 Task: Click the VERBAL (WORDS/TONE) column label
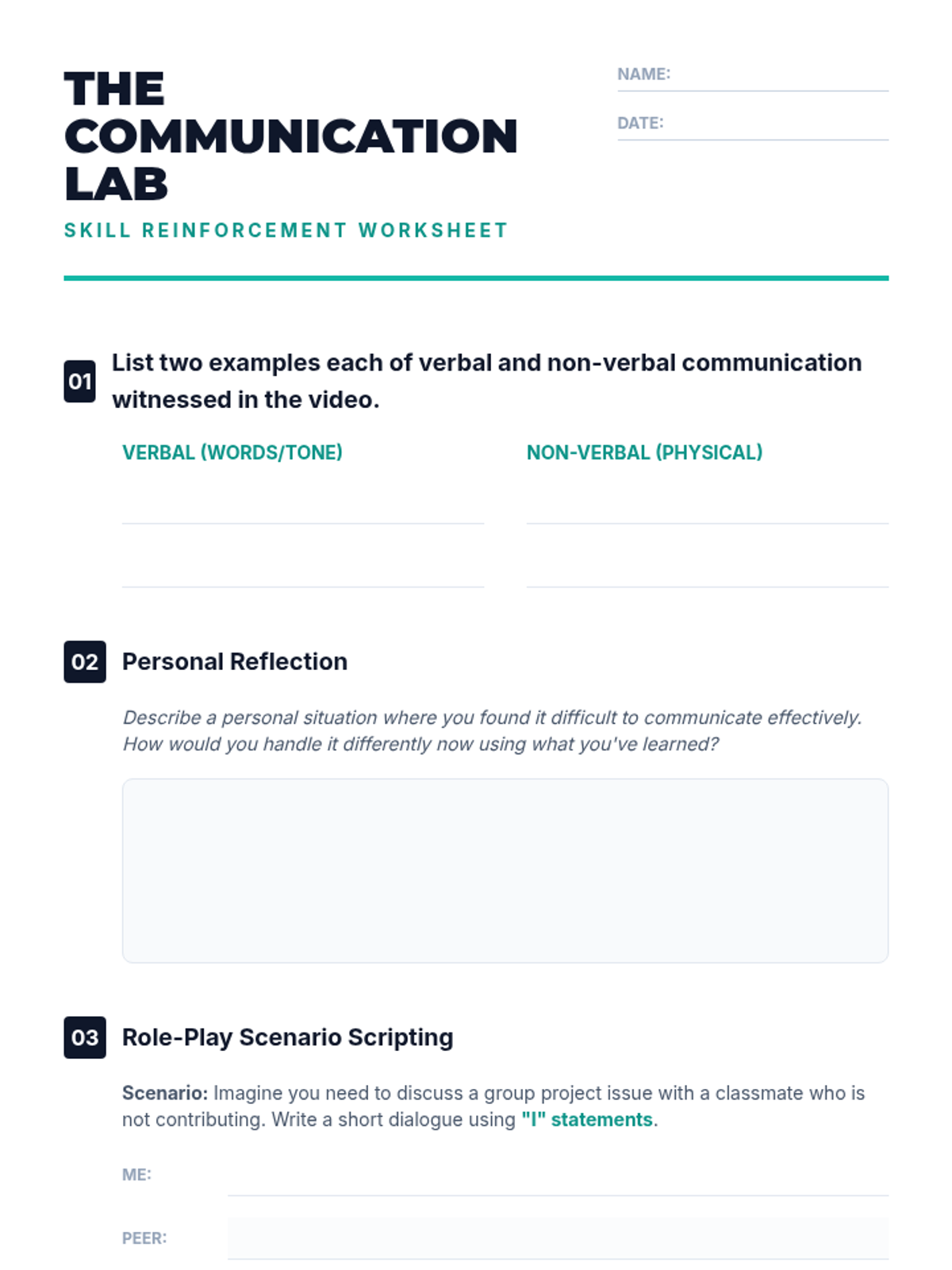click(232, 452)
